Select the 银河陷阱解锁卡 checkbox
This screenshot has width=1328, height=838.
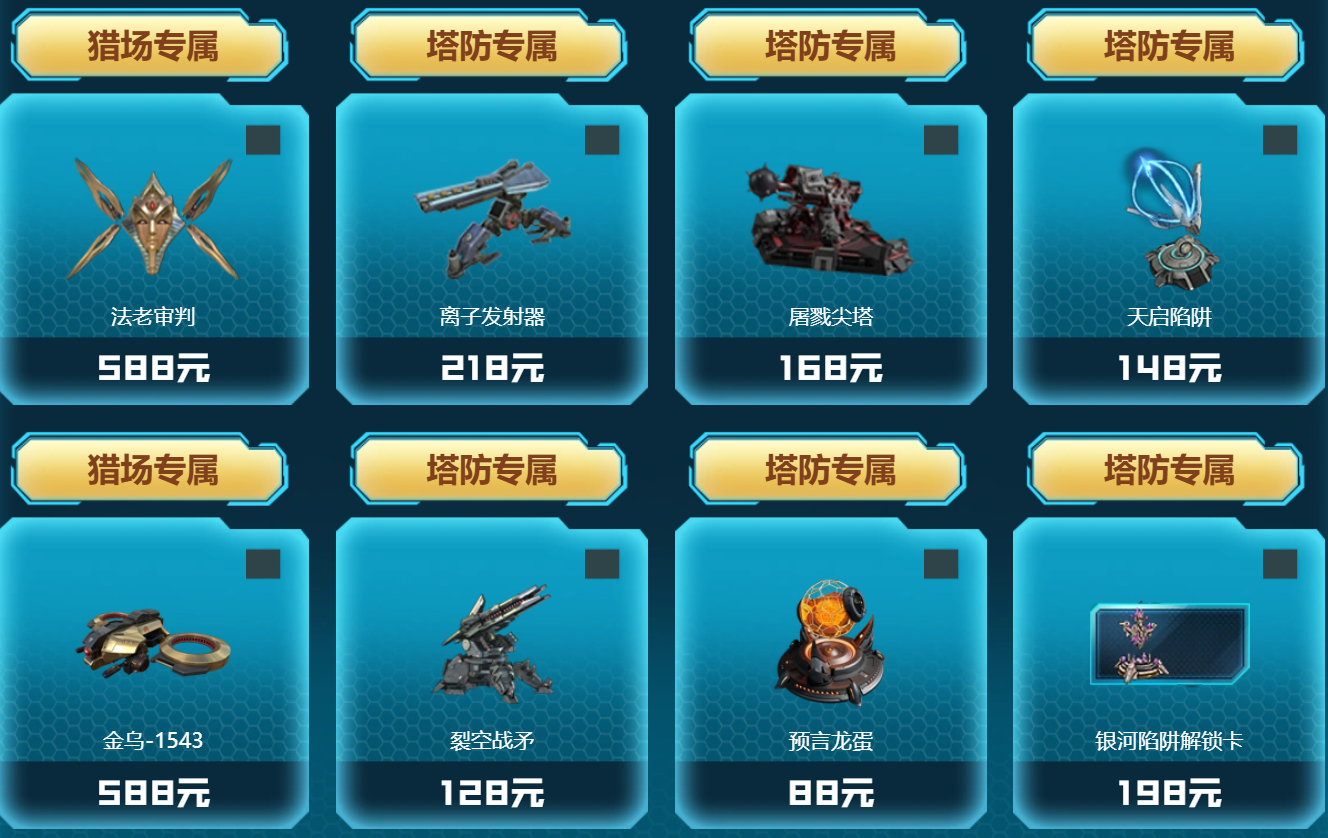coord(1280,564)
